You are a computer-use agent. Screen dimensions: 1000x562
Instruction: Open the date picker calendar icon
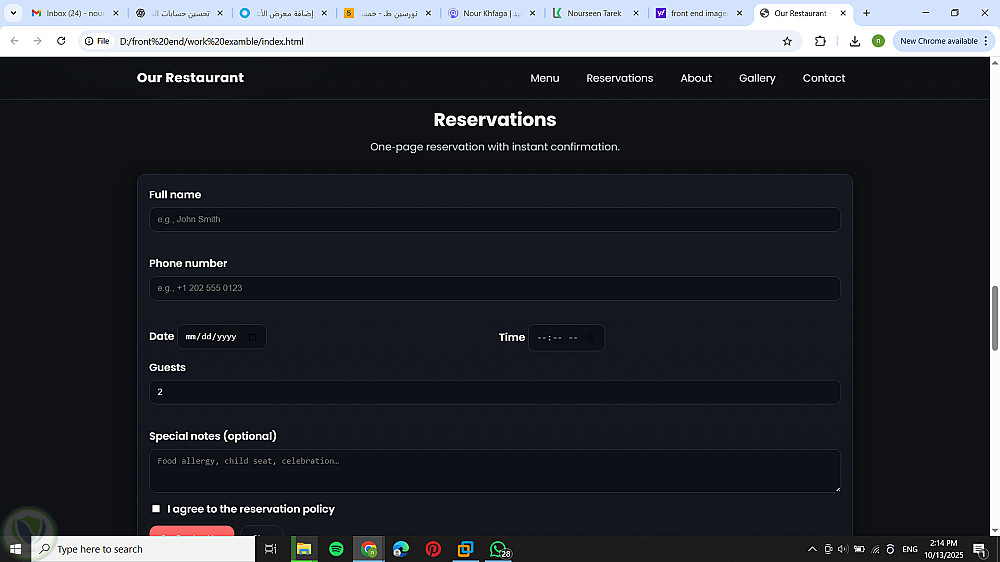pos(253,337)
